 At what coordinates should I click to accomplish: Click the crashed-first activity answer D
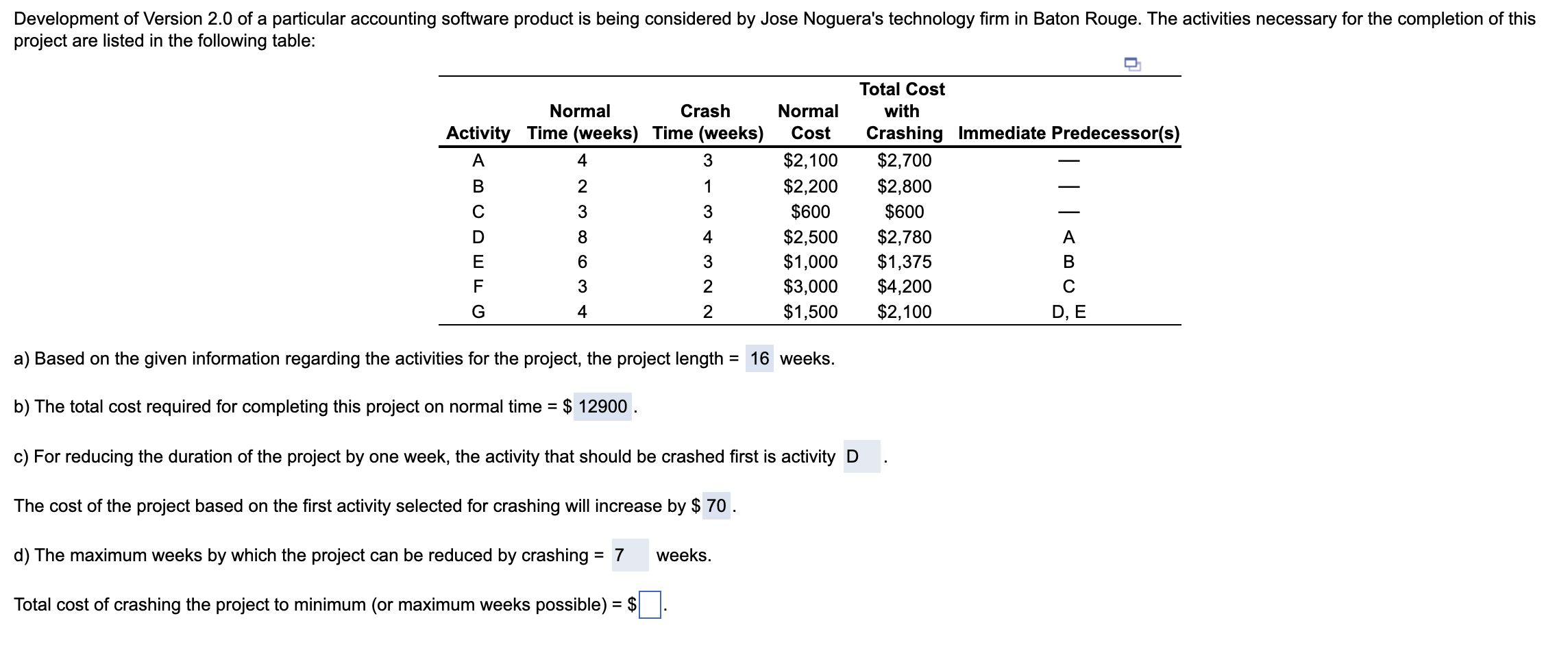coord(863,456)
